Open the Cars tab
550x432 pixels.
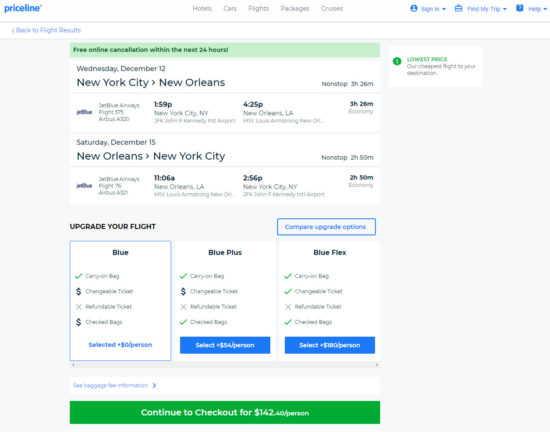[230, 8]
